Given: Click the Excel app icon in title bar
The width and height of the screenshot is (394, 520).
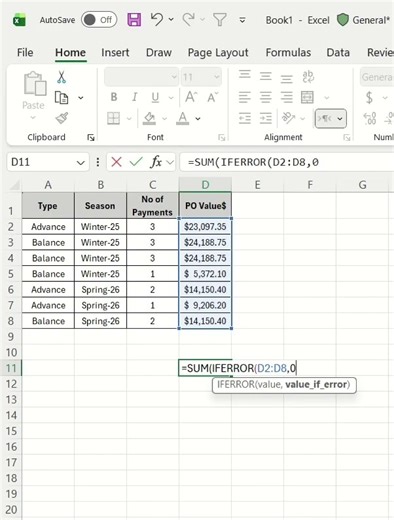Looking at the screenshot, I should click(x=19, y=20).
